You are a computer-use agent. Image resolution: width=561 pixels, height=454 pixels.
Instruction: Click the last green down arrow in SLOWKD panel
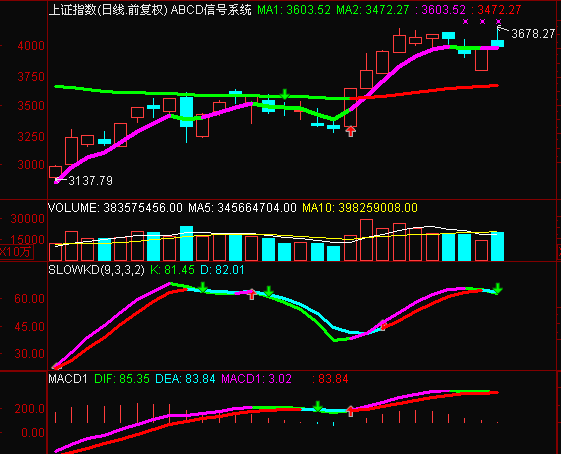[x=498, y=288]
